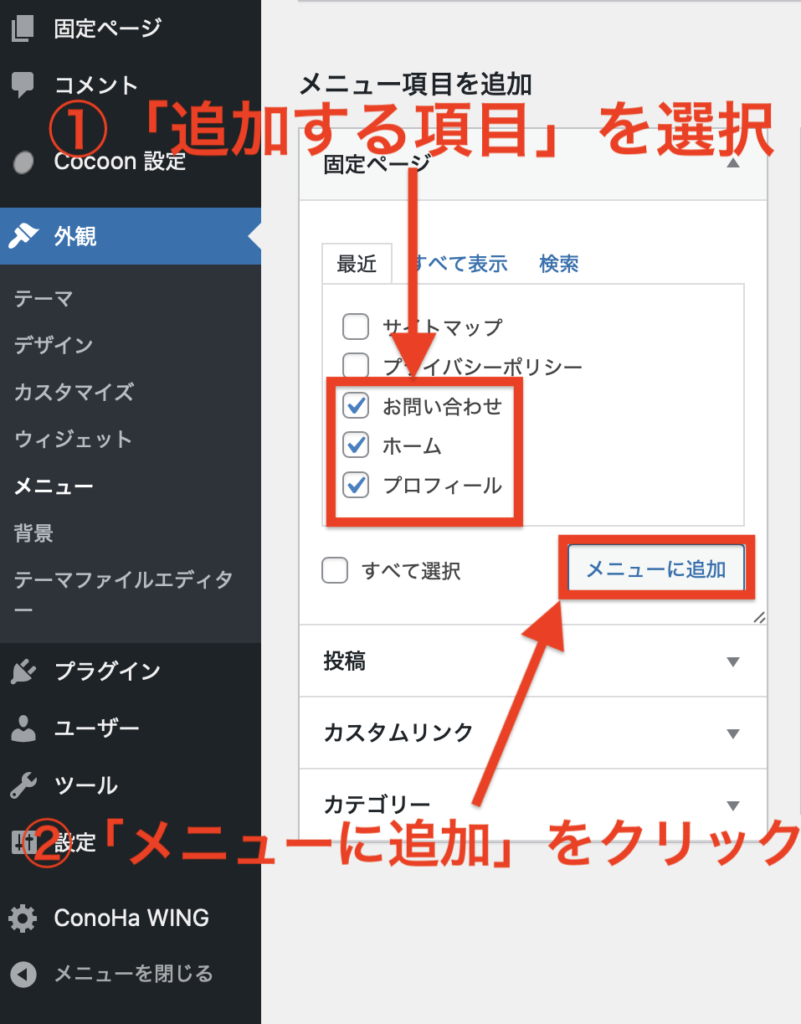Uncheck the お問い合わせ checkbox

coord(355,406)
